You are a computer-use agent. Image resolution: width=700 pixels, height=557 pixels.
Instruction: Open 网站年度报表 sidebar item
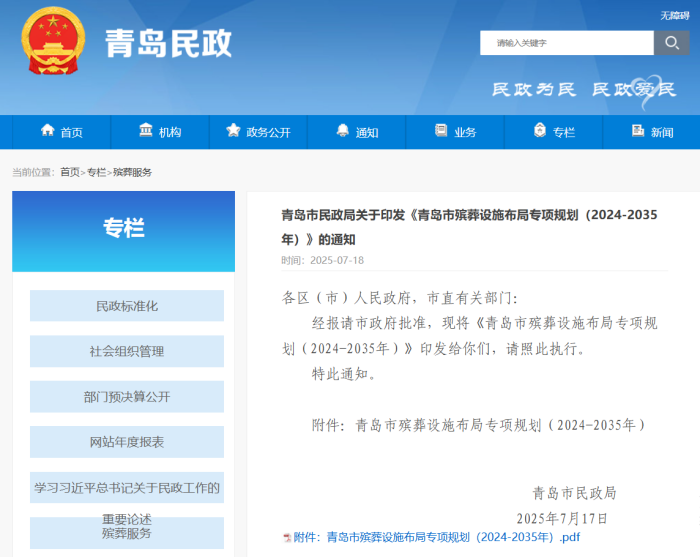(x=127, y=442)
